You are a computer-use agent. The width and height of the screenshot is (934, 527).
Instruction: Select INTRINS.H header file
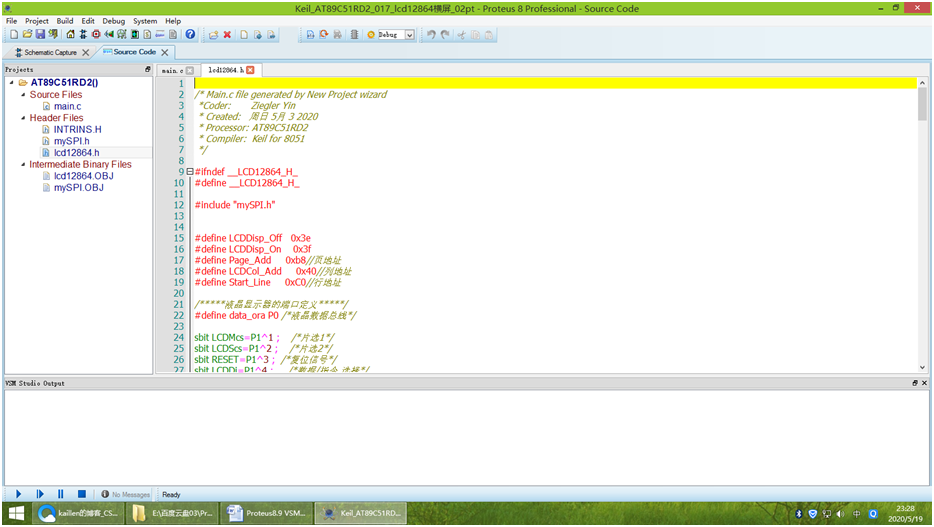coord(77,129)
